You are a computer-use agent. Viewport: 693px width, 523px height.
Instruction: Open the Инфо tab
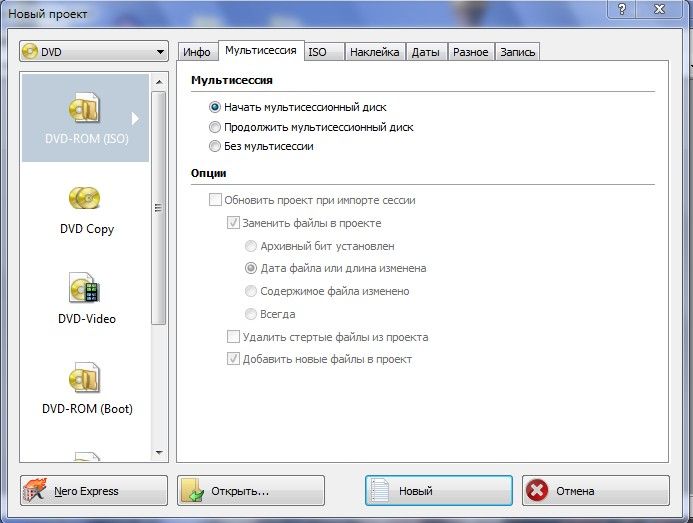click(x=197, y=52)
